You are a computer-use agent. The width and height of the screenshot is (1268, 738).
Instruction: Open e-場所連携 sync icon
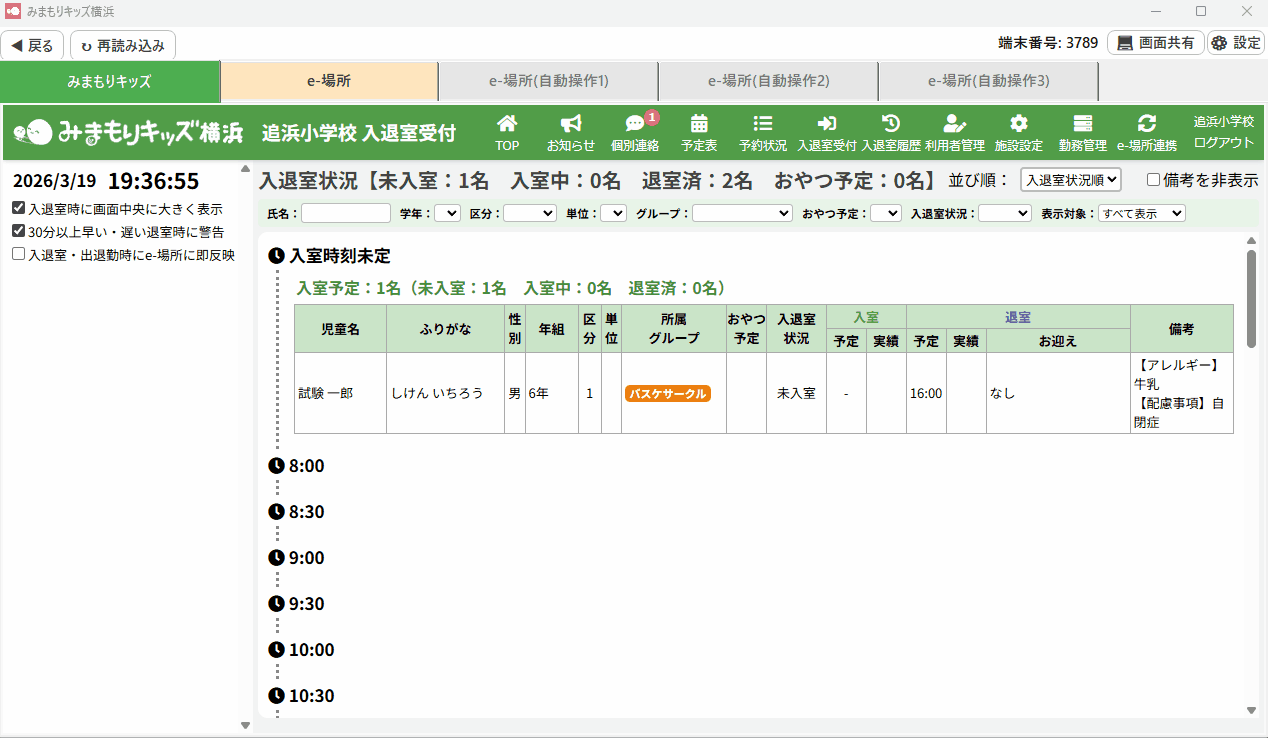(1147, 123)
